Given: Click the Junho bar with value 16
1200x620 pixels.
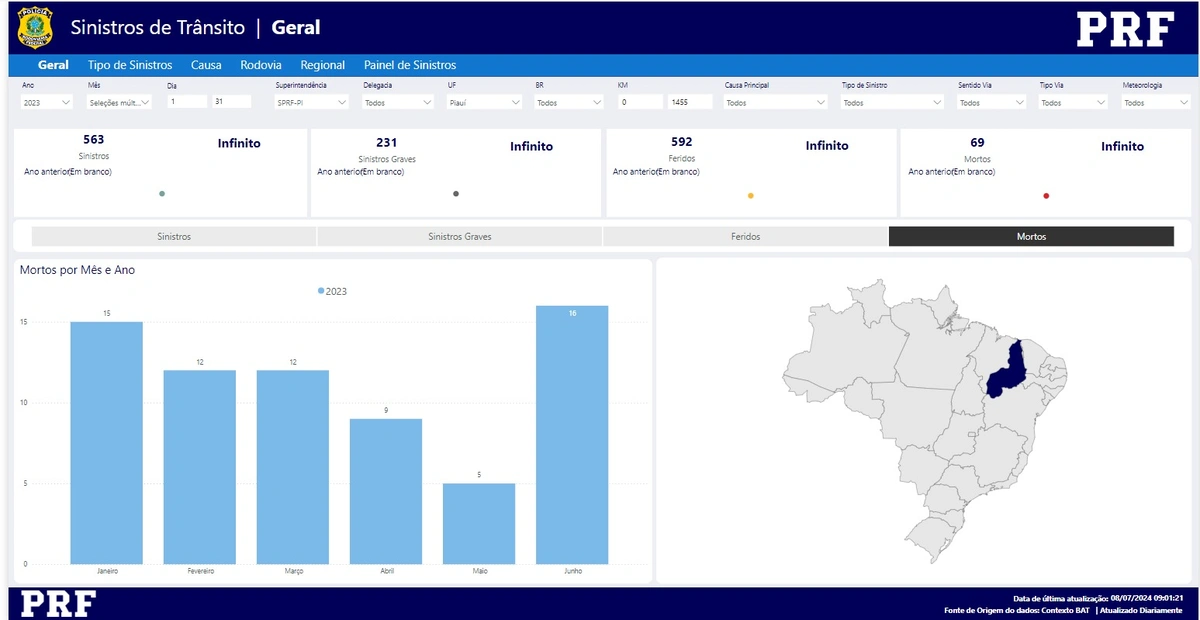Looking at the screenshot, I should tap(572, 435).
